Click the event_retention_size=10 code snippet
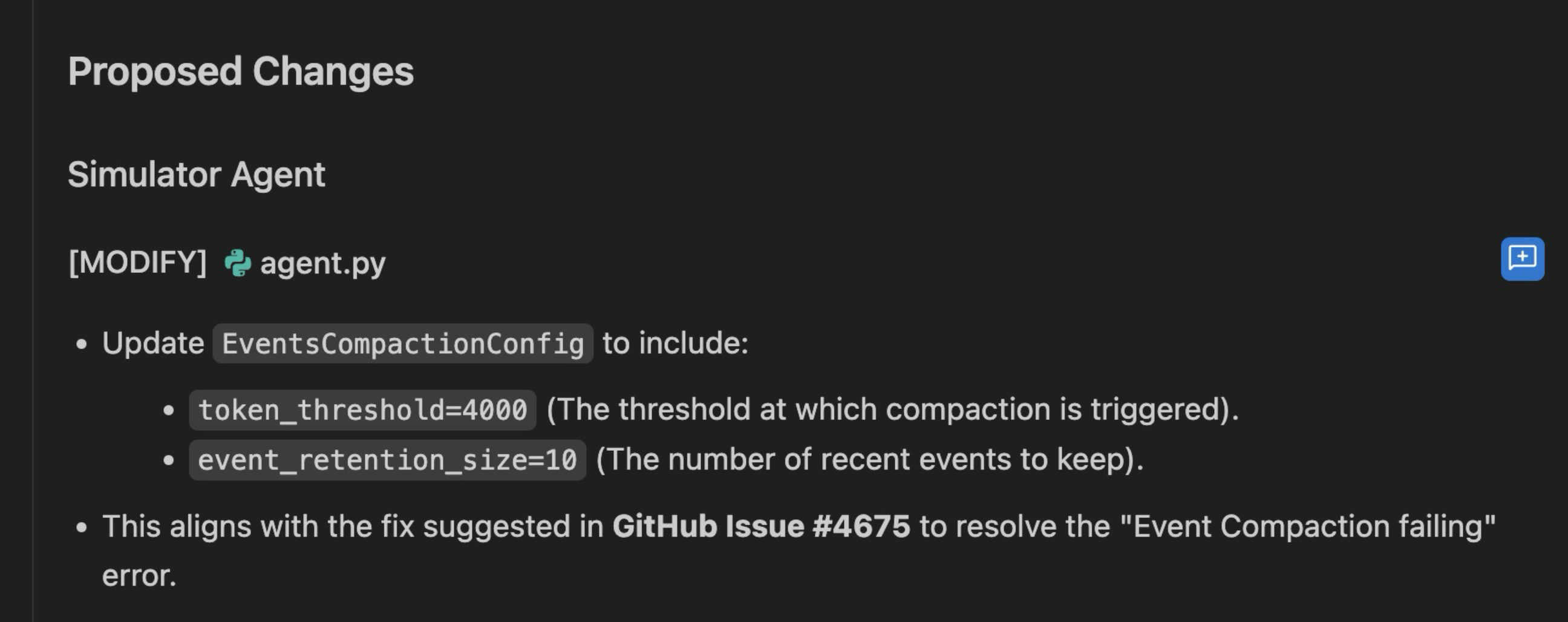 [x=387, y=460]
